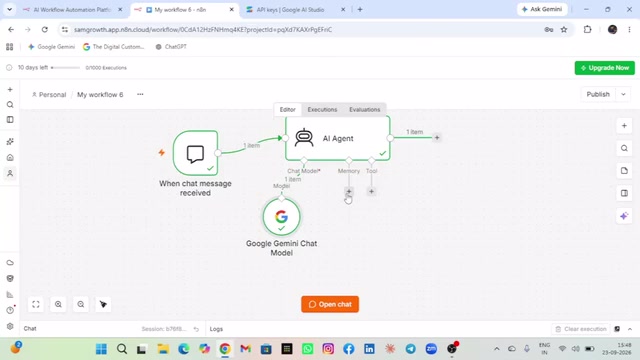
Task: Open workflow options three dots menu
Action: pos(140,94)
